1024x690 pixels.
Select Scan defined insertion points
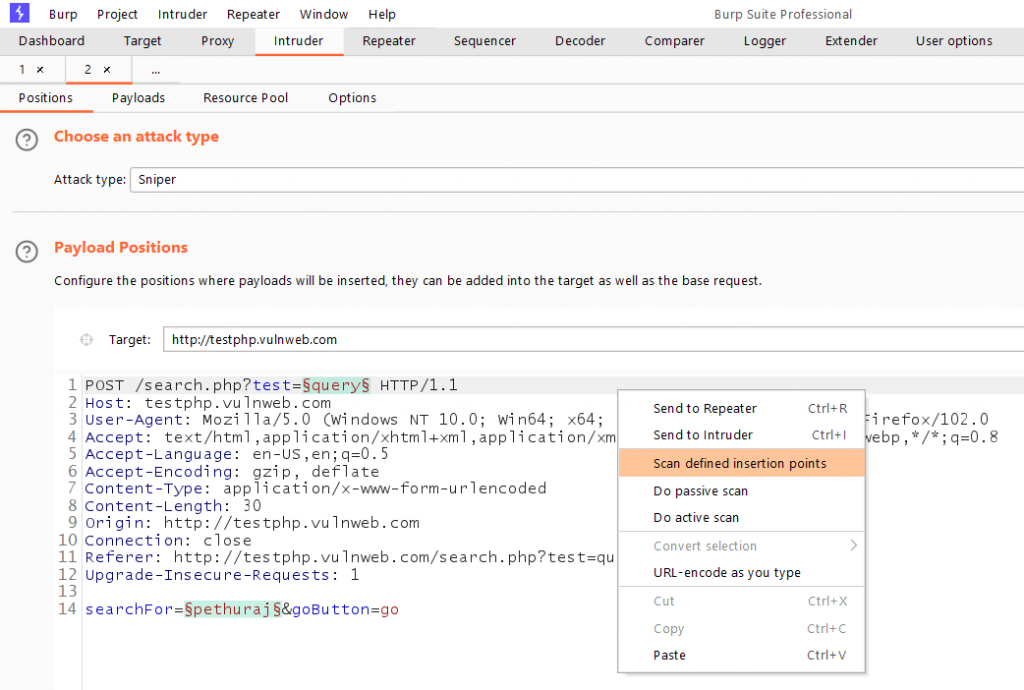pyautogui.click(x=741, y=463)
